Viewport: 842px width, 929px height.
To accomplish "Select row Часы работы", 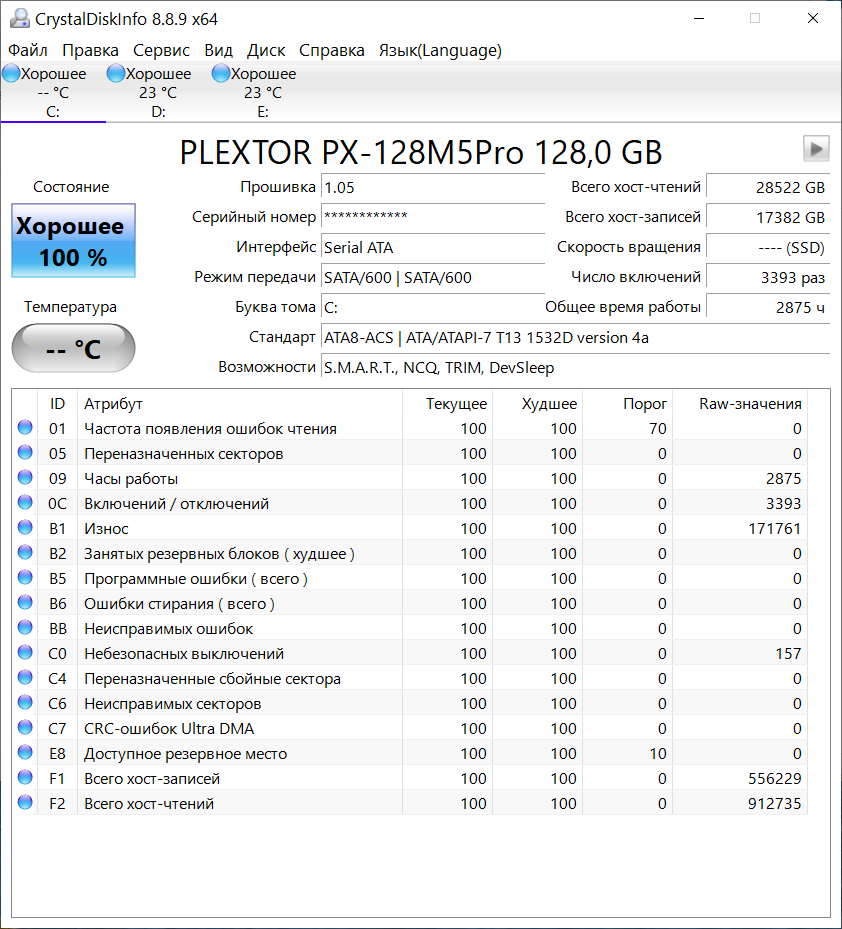I will click(410, 478).
